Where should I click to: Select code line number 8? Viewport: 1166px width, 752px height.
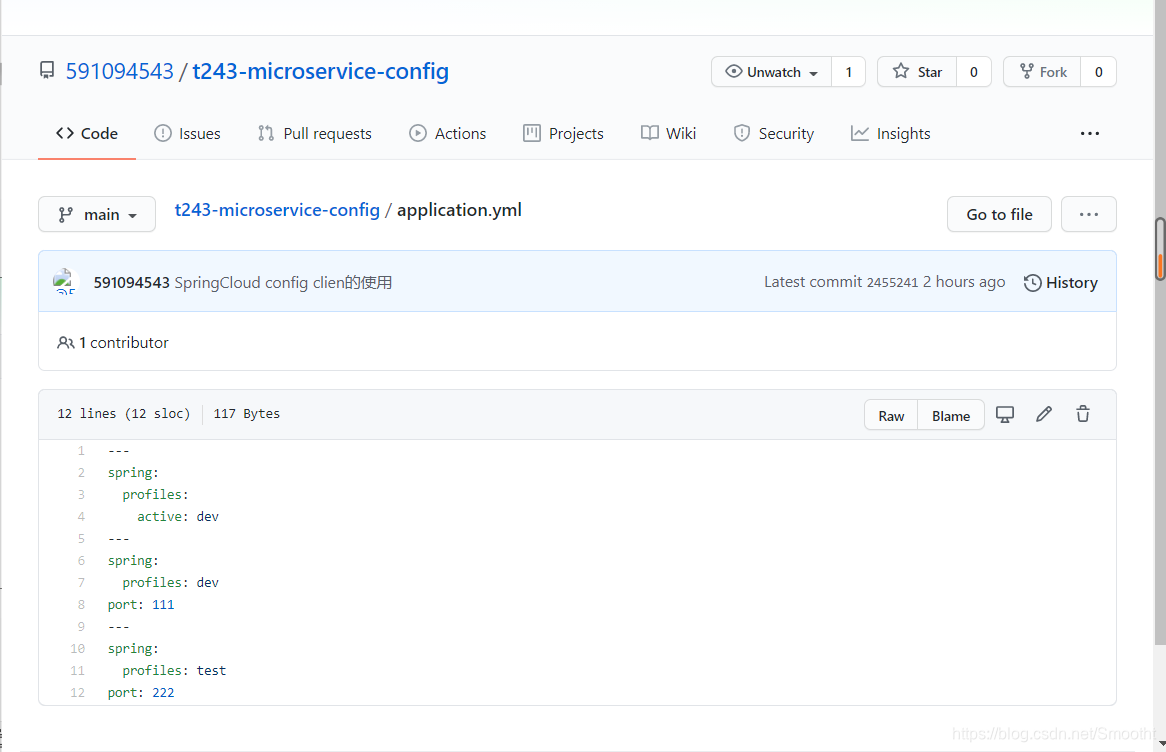[x=81, y=605]
